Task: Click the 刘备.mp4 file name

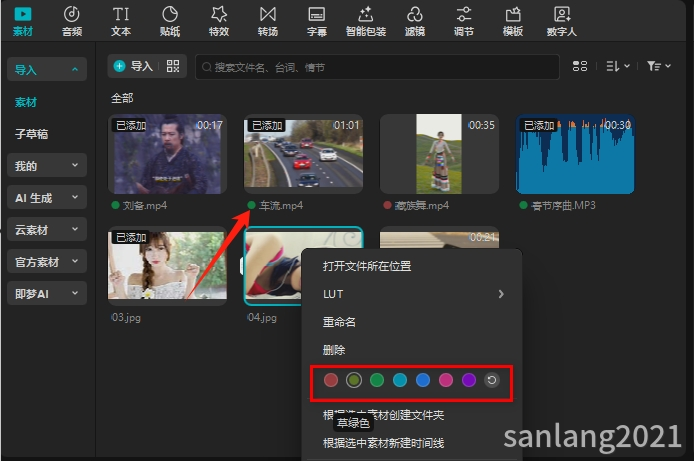Action: point(145,206)
